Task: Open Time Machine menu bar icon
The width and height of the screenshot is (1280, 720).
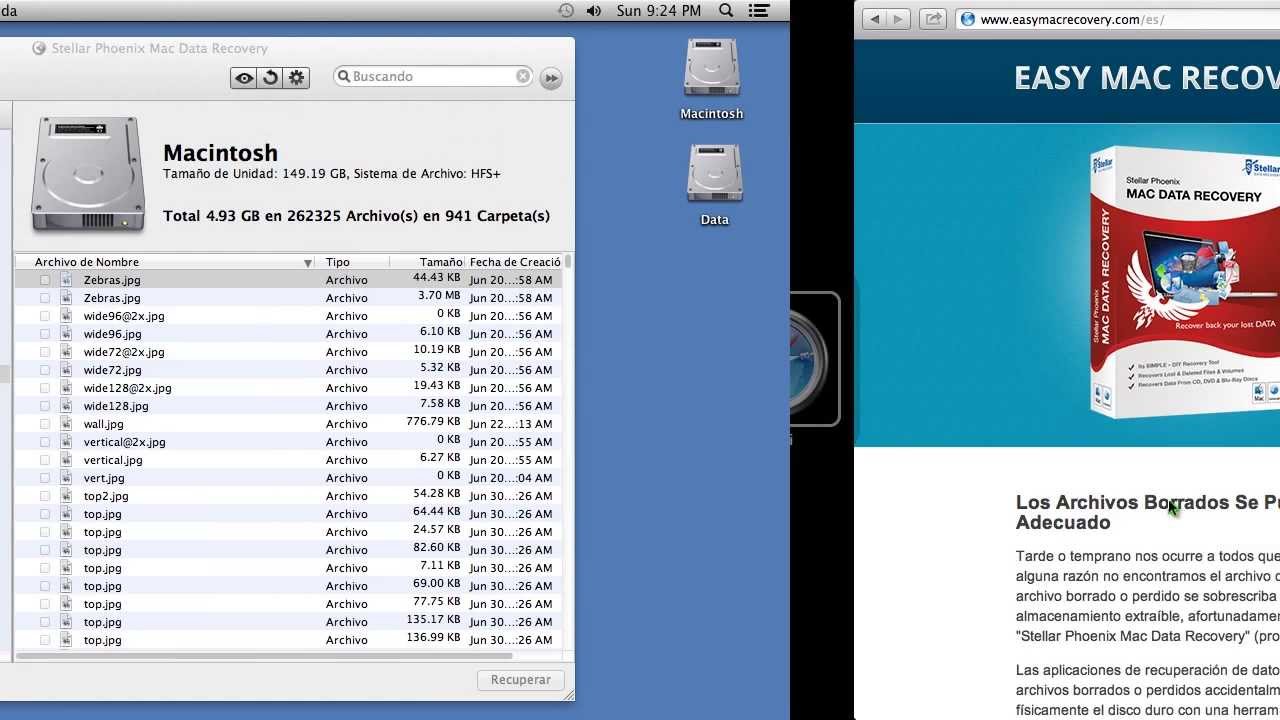Action: tap(566, 10)
